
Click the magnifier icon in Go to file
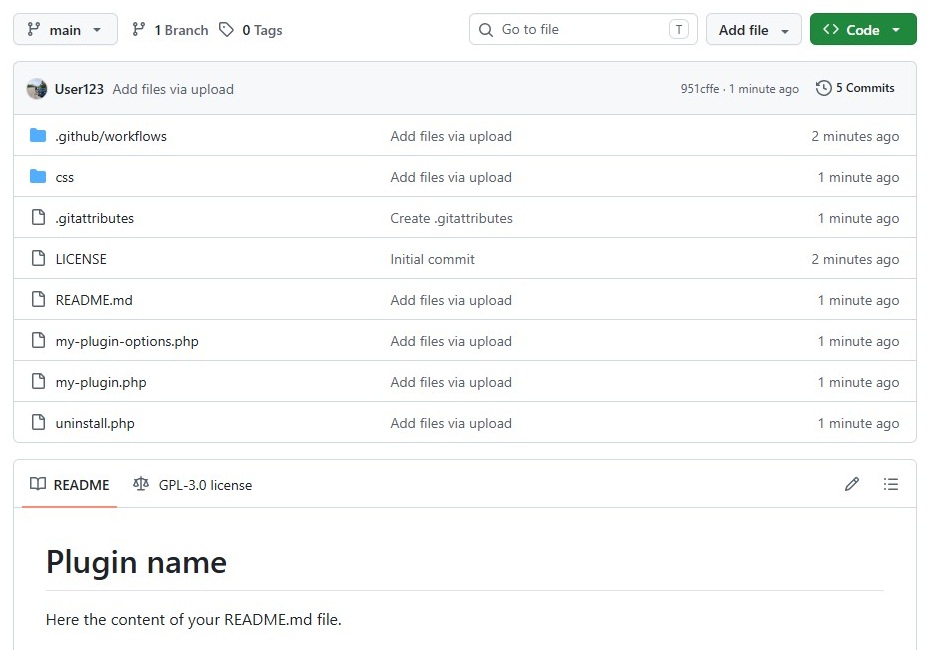tap(485, 30)
